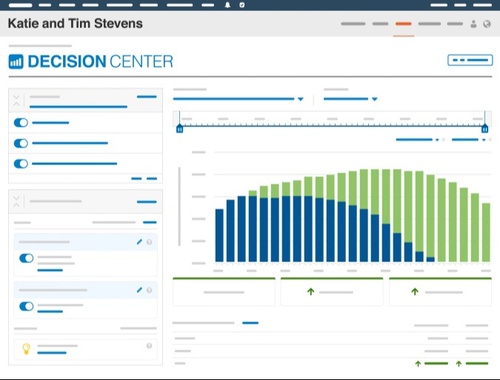This screenshot has height=380, width=500.
Task: Collapse top left panel using chevrons
Action: pyautogui.click(x=16, y=100)
